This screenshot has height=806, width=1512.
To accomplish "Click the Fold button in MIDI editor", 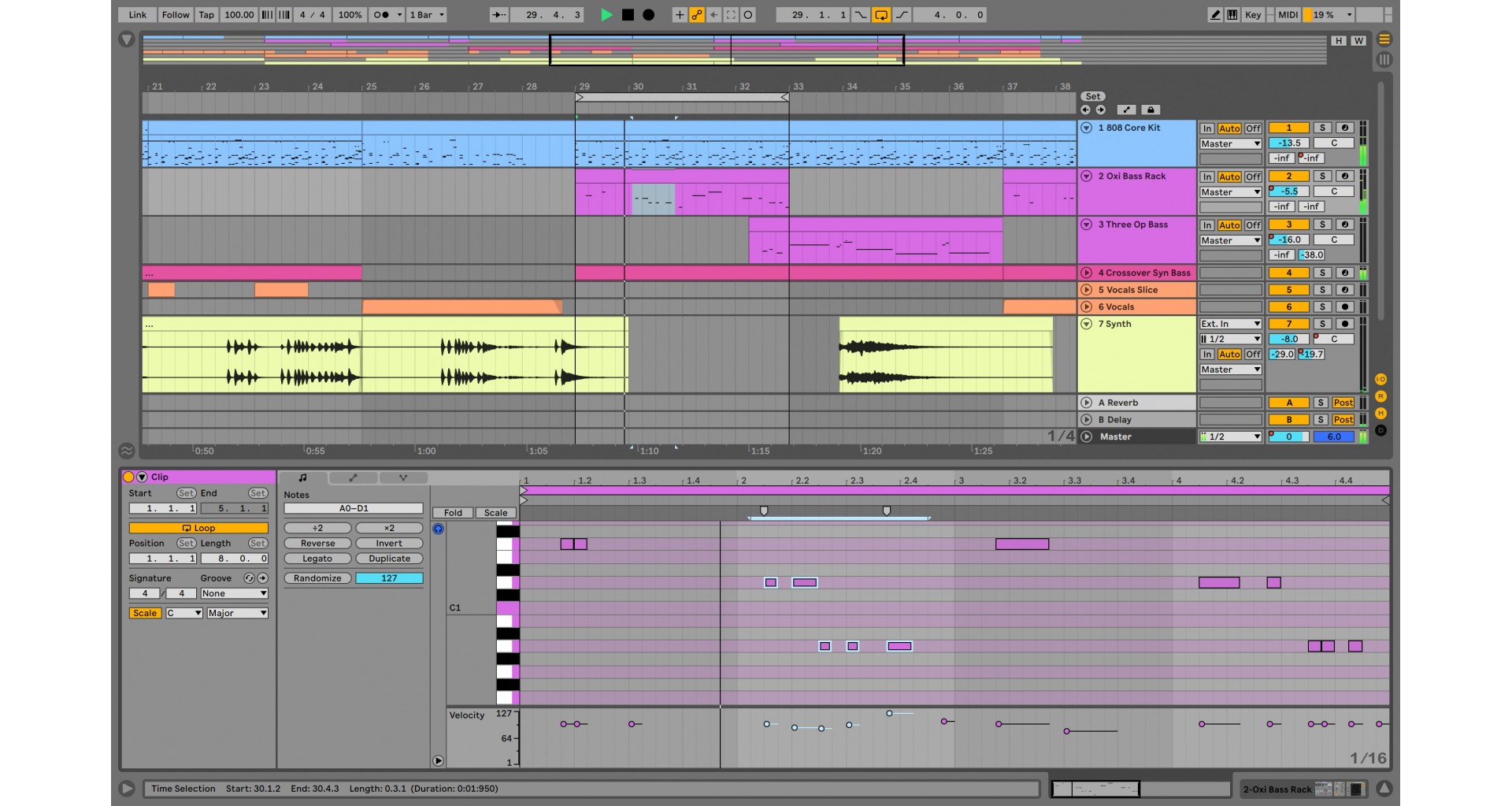I will [453, 513].
